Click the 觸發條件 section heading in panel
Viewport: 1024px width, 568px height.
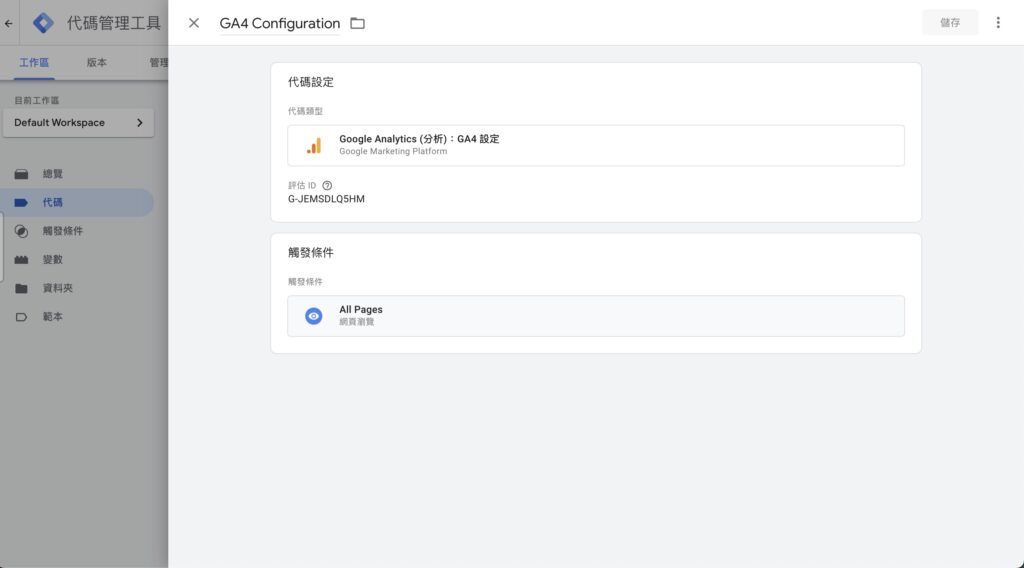point(311,253)
